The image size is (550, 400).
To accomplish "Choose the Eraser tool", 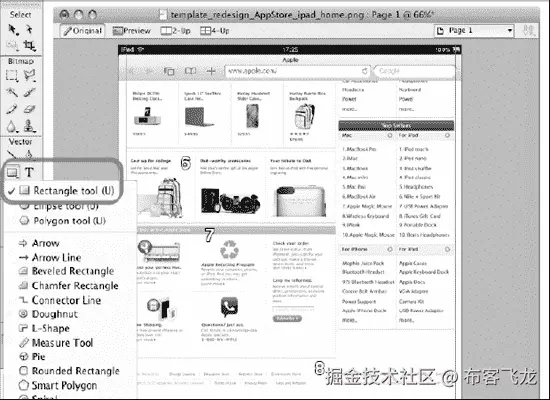I will (x=29, y=109).
